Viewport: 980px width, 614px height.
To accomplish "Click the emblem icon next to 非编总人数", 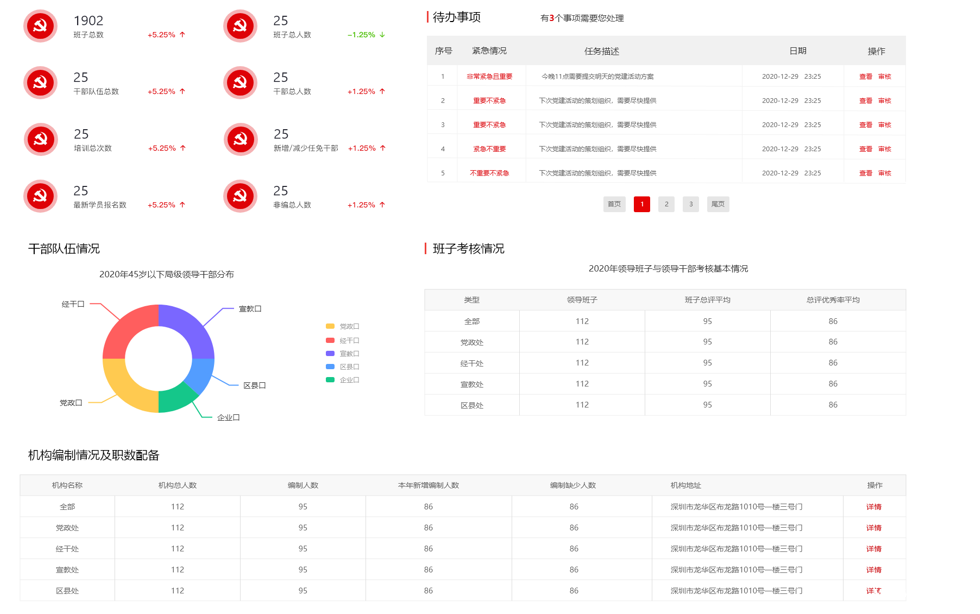I will (x=240, y=196).
